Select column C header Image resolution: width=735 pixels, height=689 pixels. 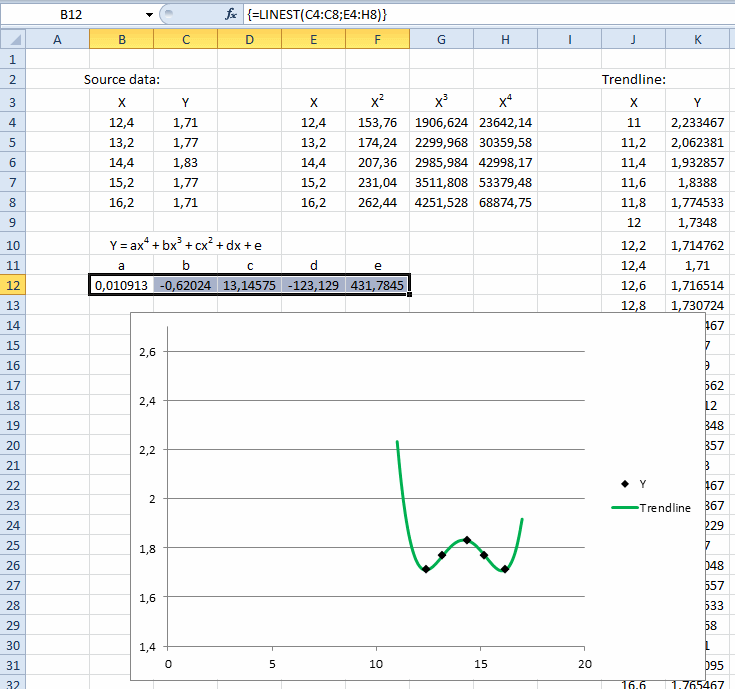point(186,39)
